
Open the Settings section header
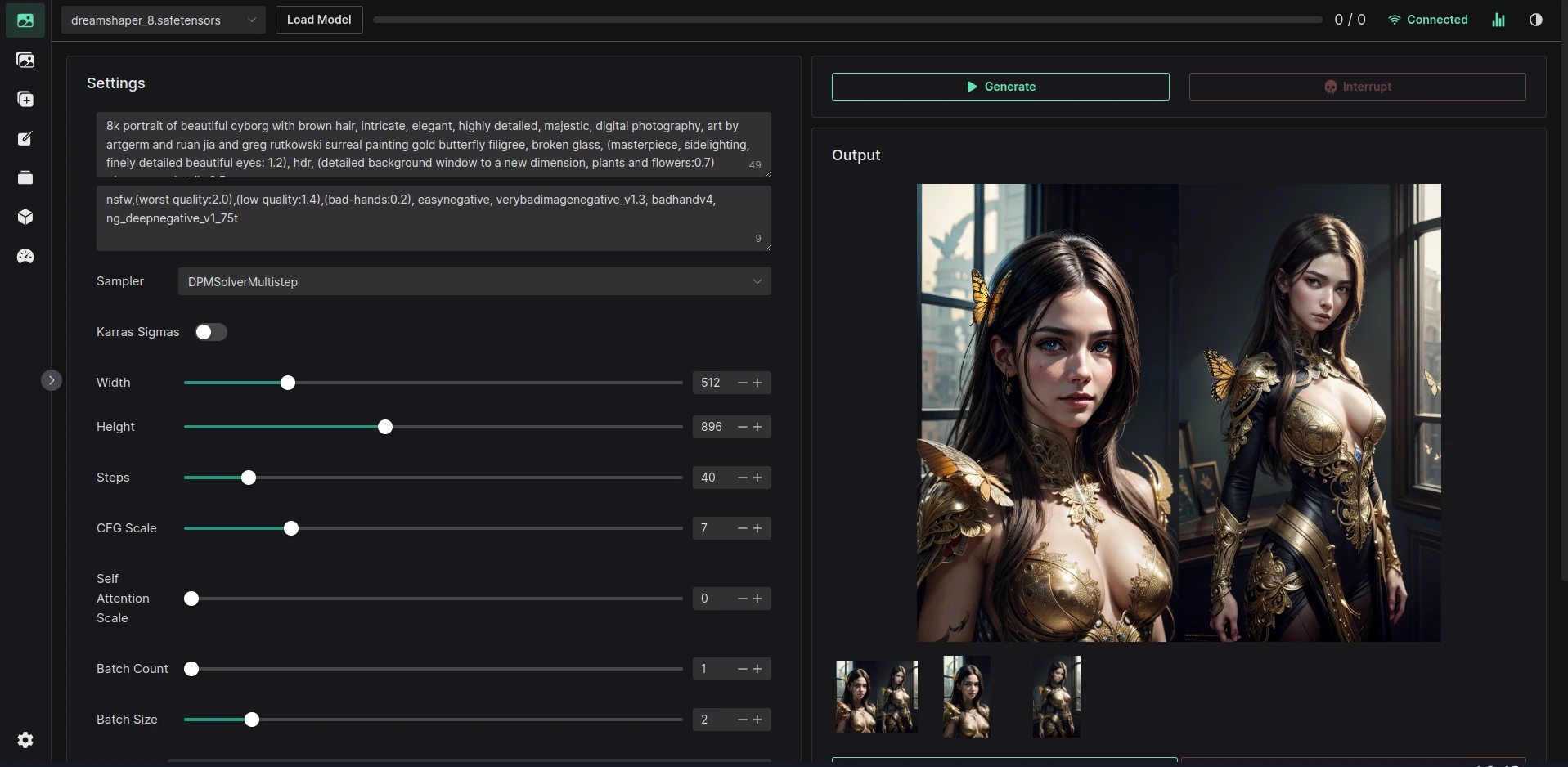pyautogui.click(x=116, y=83)
